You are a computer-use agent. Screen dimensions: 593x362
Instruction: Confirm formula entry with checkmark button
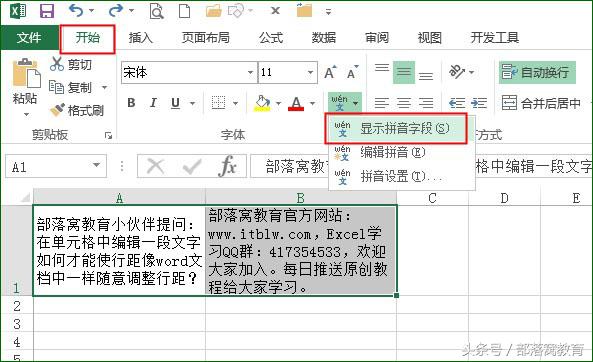[x=192, y=166]
